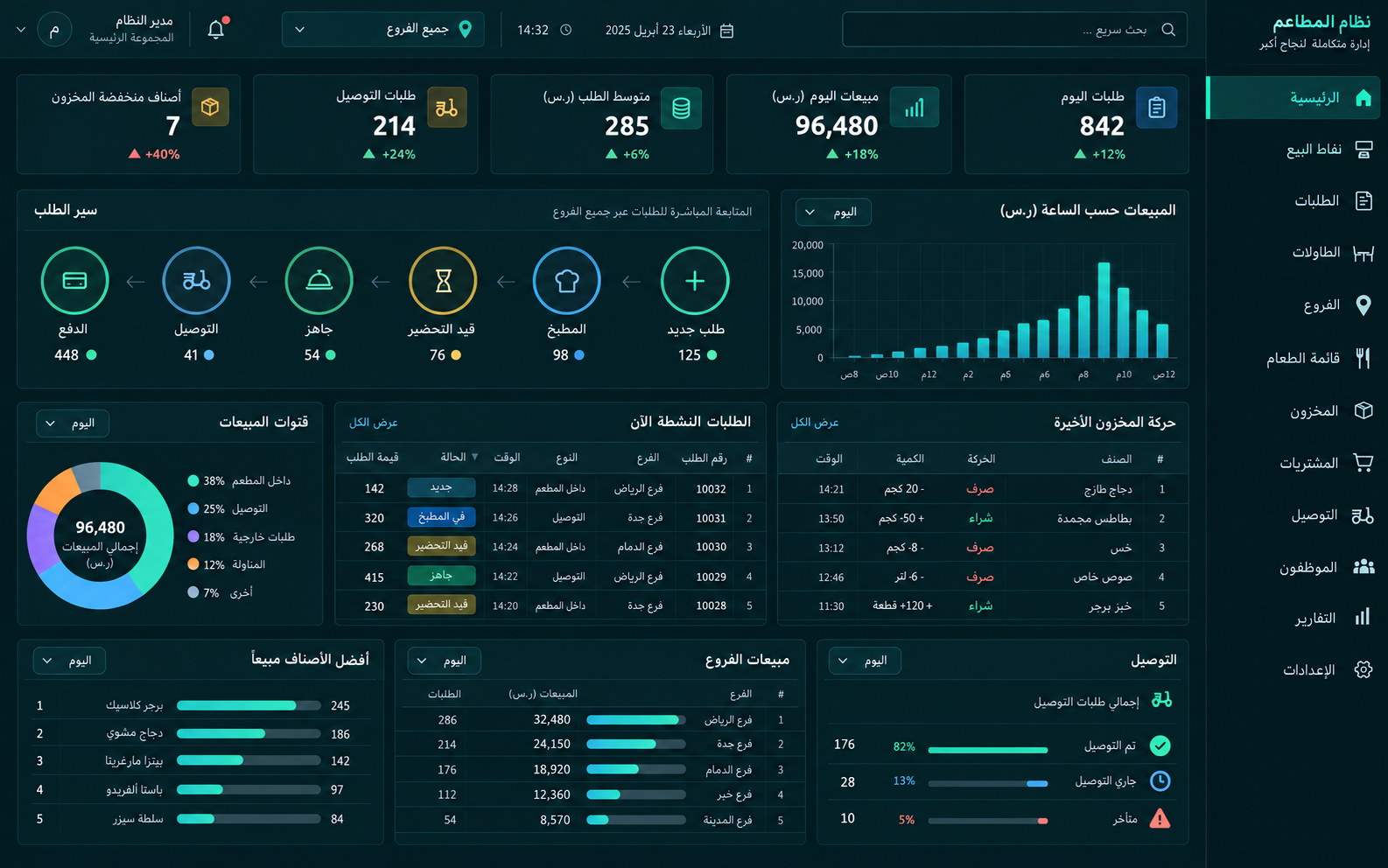Click the today's sales bar chart icon
The image size is (1388, 868).
pos(915,108)
